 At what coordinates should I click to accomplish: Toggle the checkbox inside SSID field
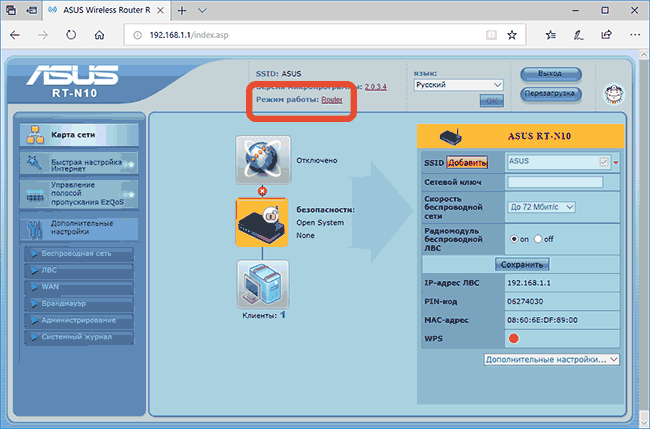coord(603,162)
